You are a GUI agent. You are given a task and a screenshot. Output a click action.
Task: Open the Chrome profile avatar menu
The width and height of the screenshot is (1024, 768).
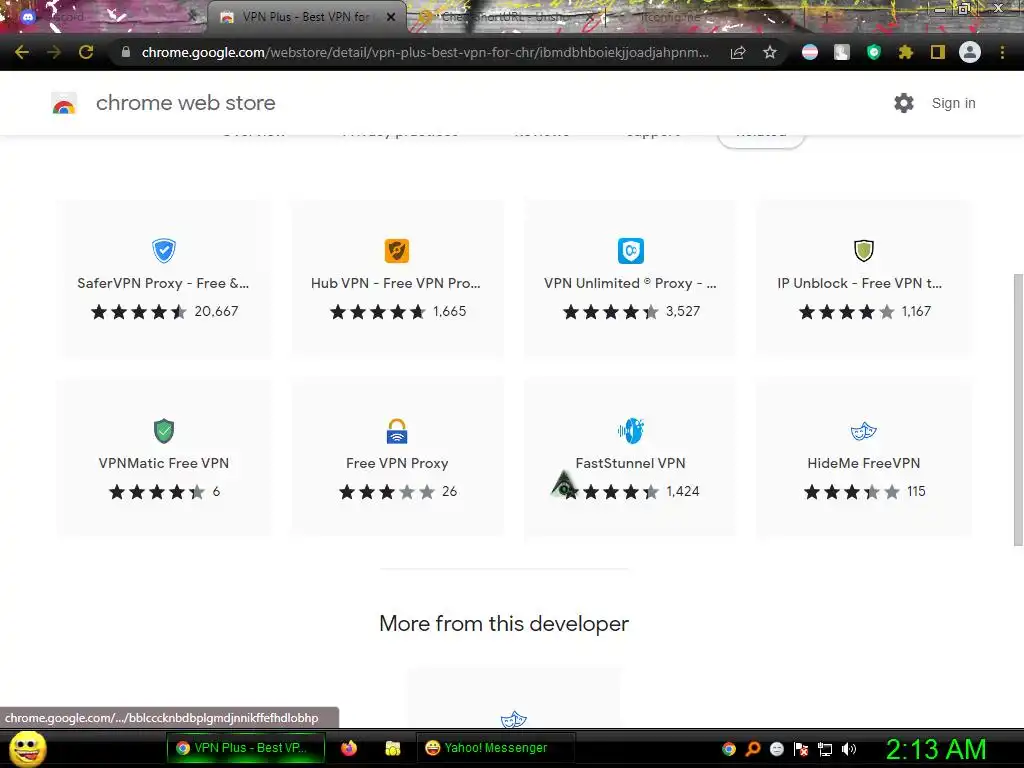coord(970,52)
